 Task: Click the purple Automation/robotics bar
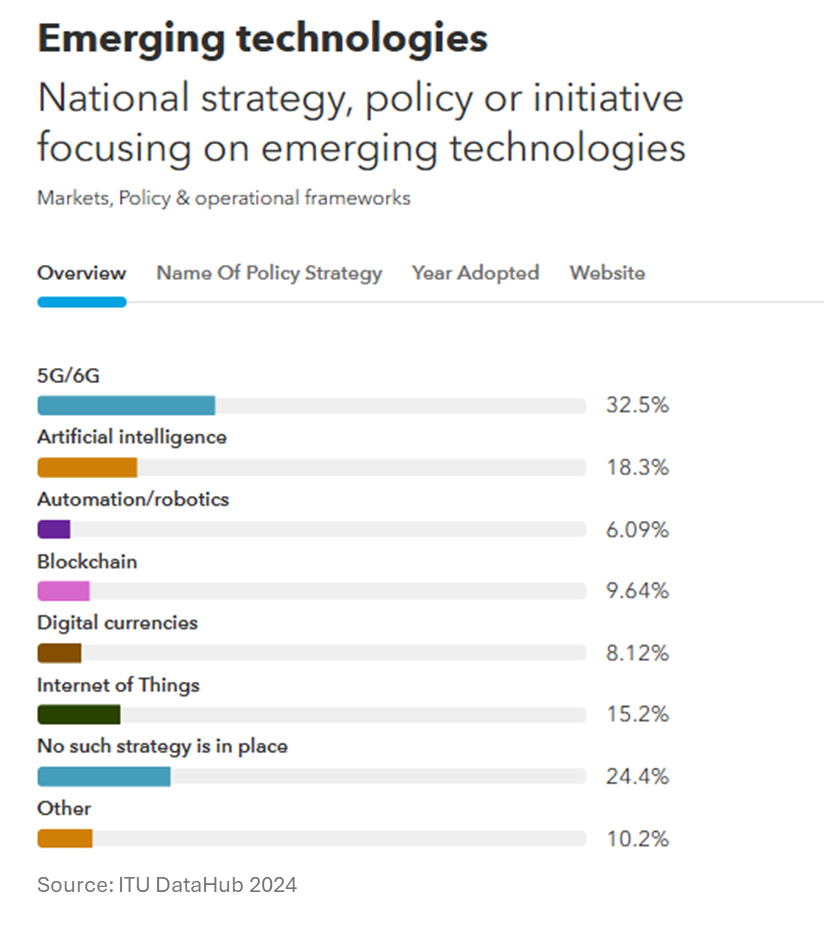tap(54, 530)
